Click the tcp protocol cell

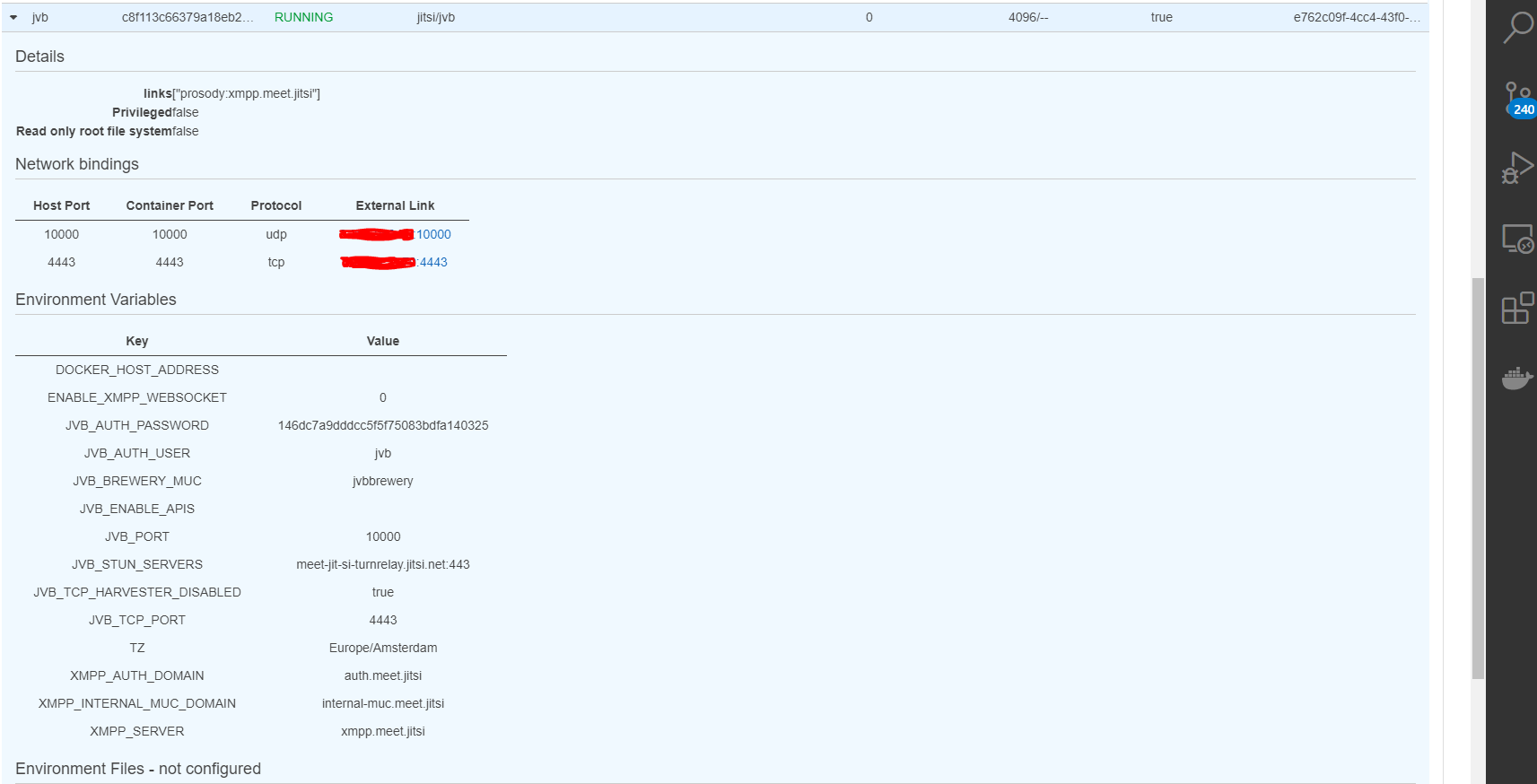point(276,263)
